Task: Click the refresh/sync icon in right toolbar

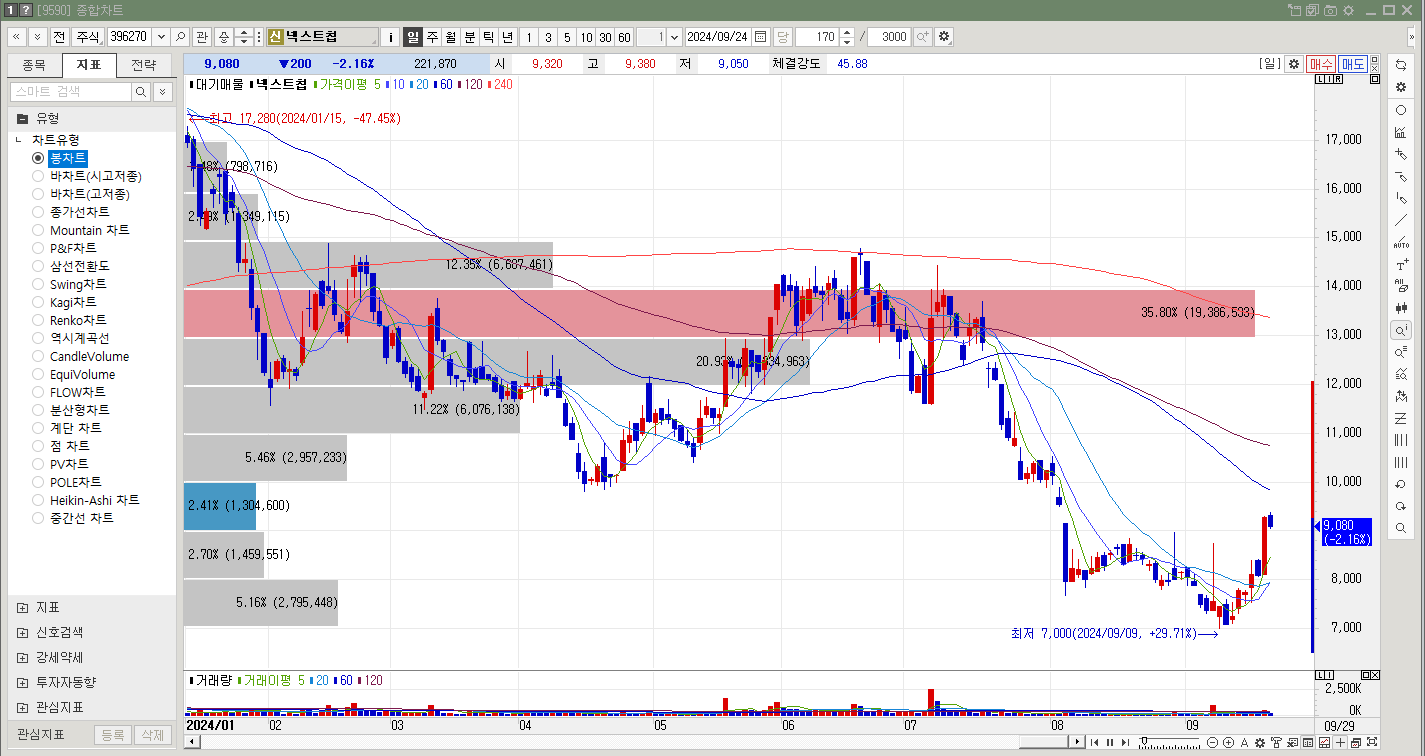Action: pos(1401,65)
